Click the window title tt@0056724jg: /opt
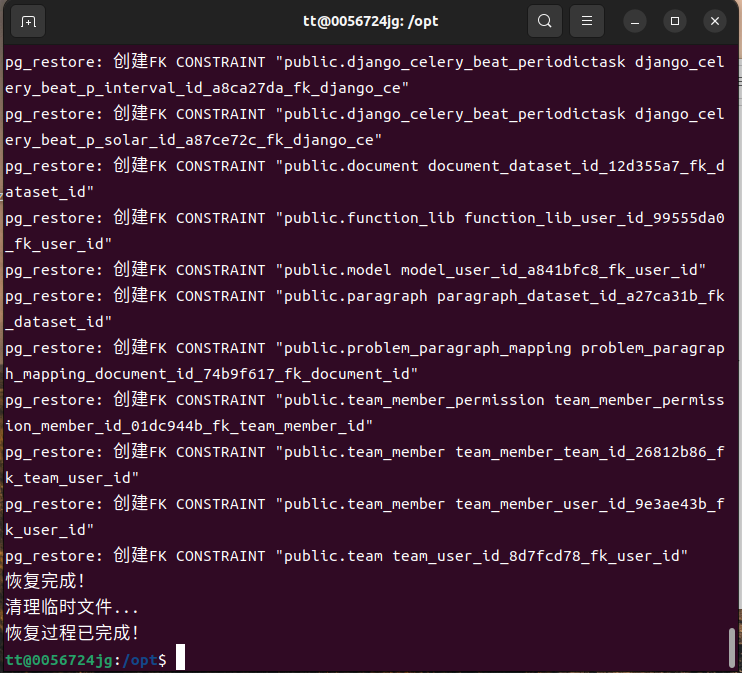742x673 pixels. coord(371,21)
